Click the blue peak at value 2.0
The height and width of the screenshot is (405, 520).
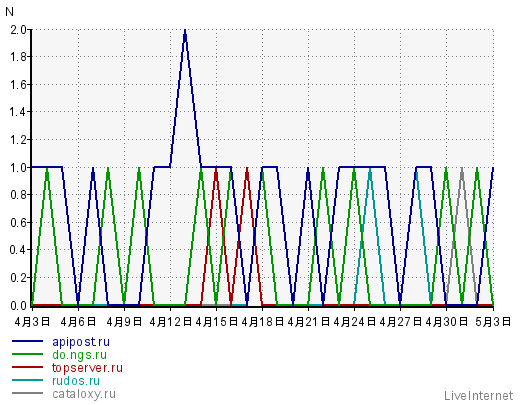185,31
